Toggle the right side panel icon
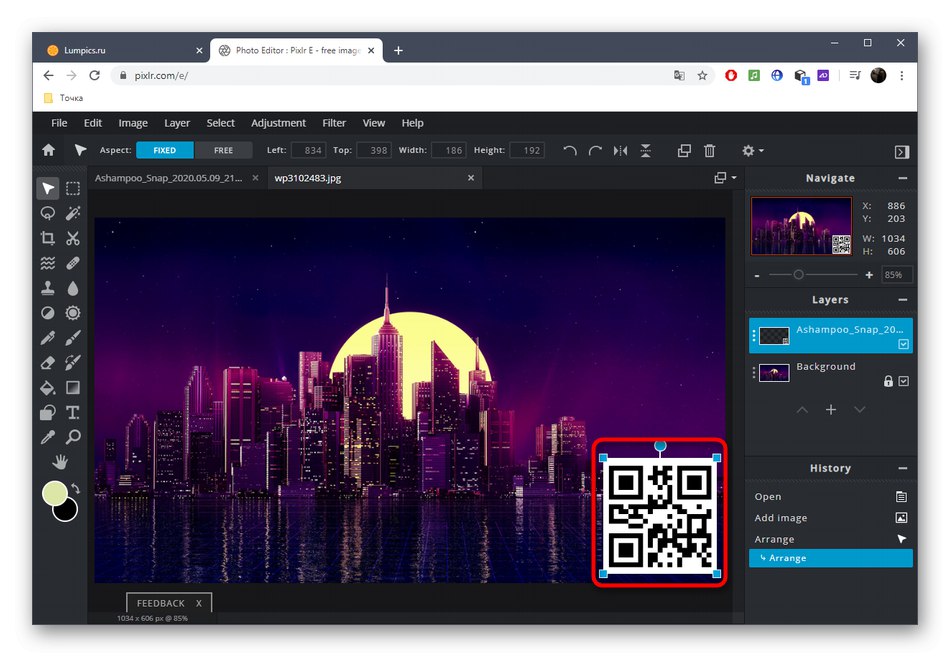Screen dimensions: 950x657 click(x=902, y=152)
